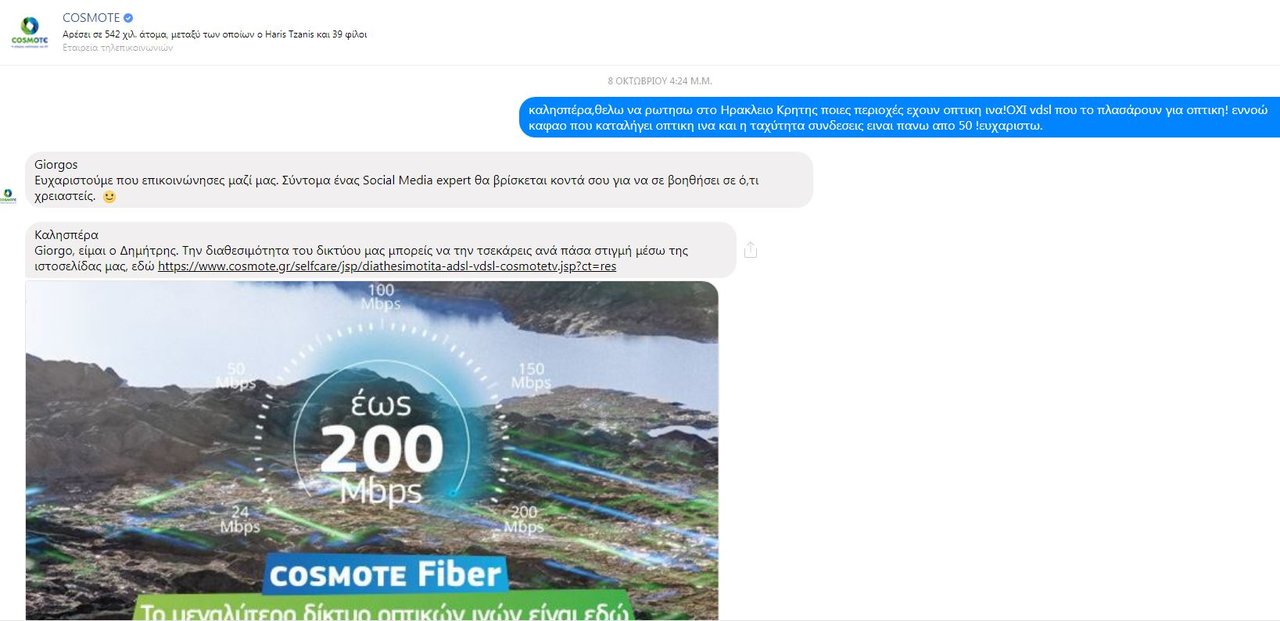Screen dimensions: 1280x621
Task: Open the COSMOTE page logo in header
Action: [x=30, y=30]
